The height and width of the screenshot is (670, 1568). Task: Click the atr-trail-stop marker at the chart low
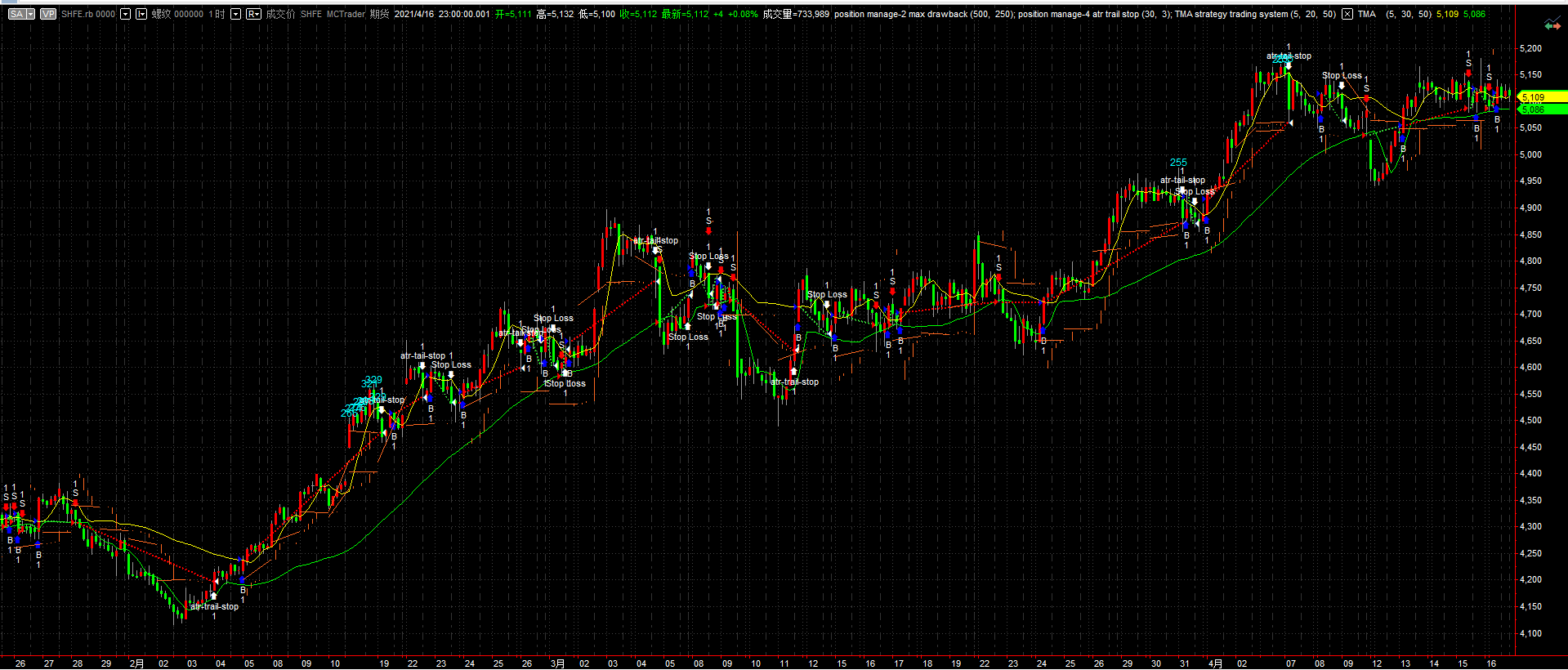coord(214,606)
